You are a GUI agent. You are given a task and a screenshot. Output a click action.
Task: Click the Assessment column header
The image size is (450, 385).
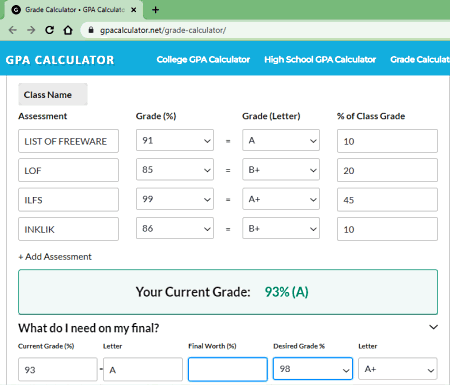43,116
